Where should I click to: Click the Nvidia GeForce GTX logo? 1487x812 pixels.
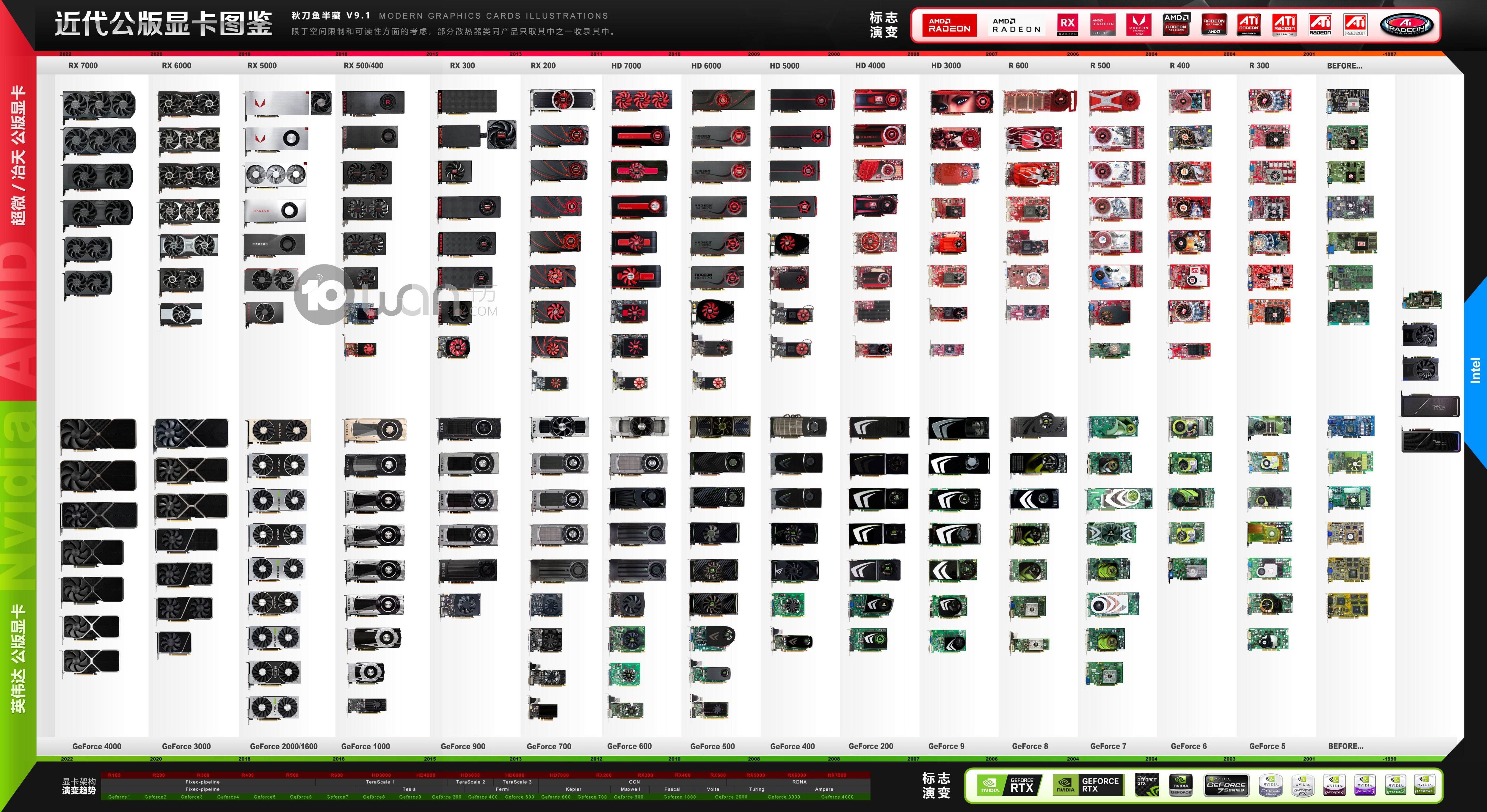click(x=1147, y=786)
